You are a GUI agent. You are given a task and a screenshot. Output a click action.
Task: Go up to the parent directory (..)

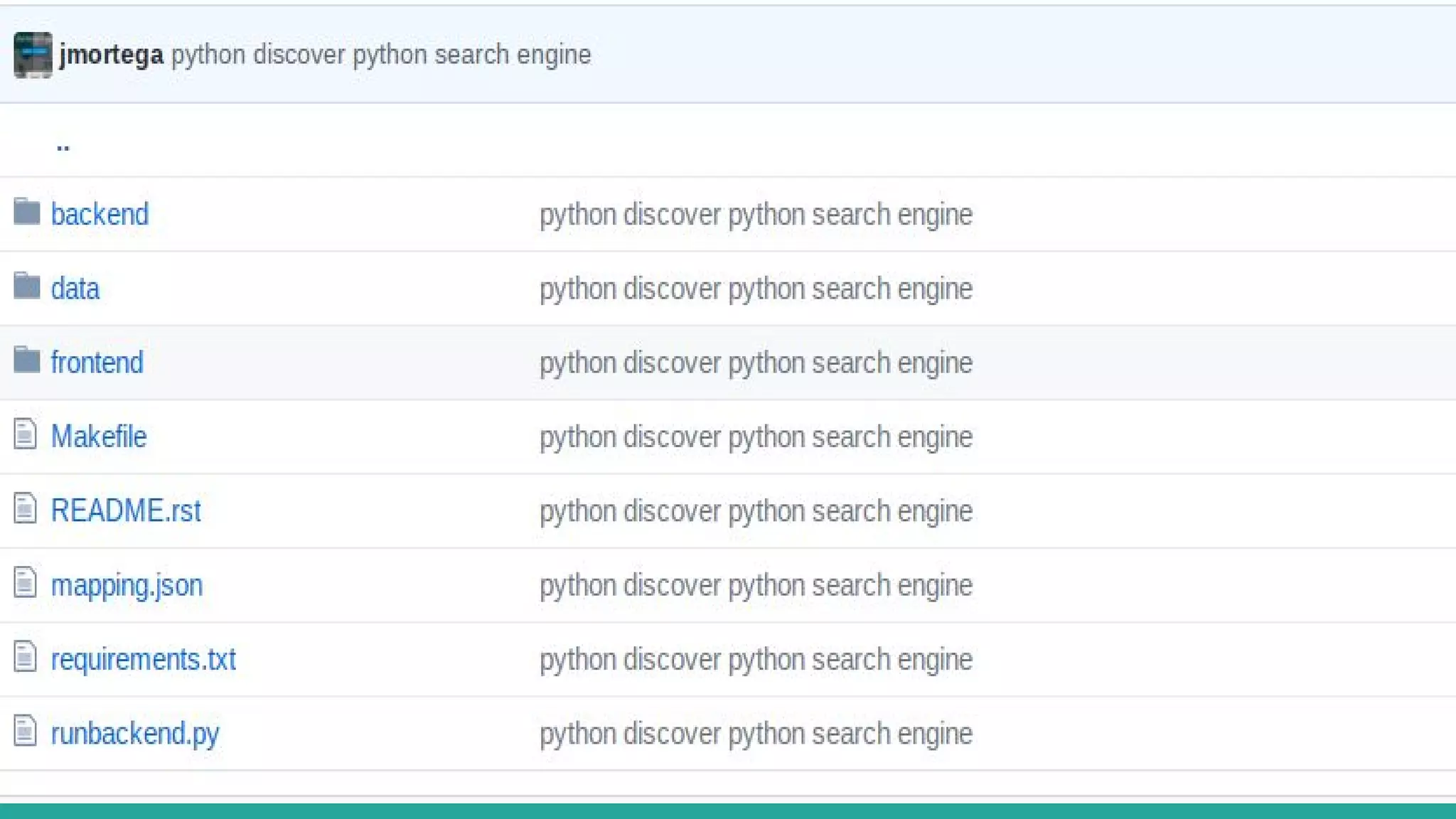click(x=63, y=146)
